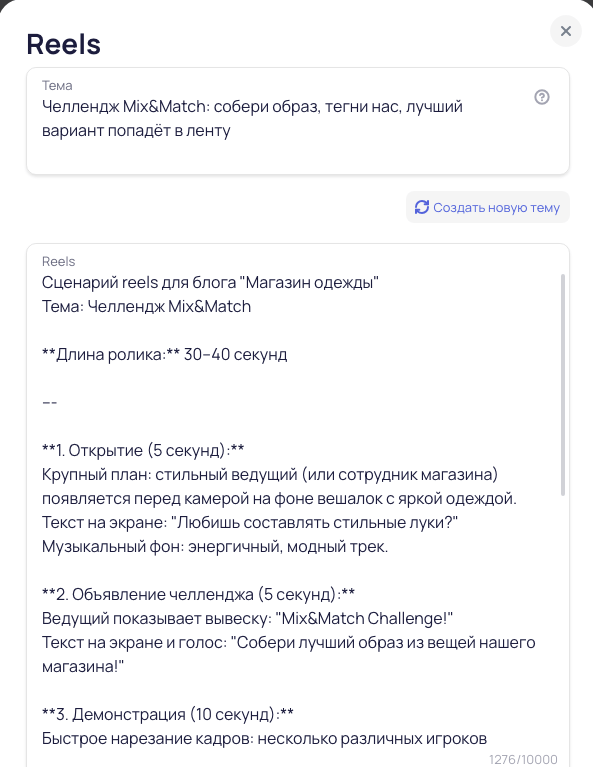Open the question mark help for Тема
The image size is (593, 767).
coord(542,97)
